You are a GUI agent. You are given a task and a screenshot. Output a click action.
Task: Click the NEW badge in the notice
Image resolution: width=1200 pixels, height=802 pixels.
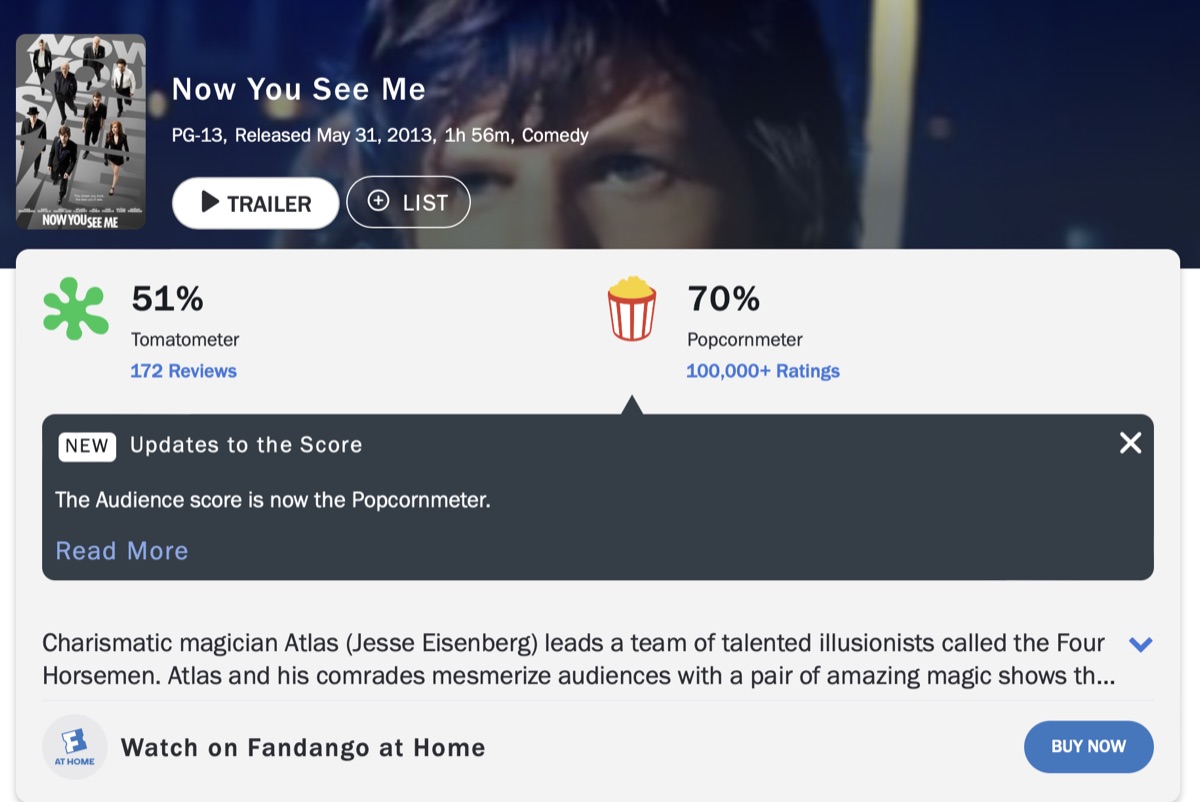[x=87, y=446]
